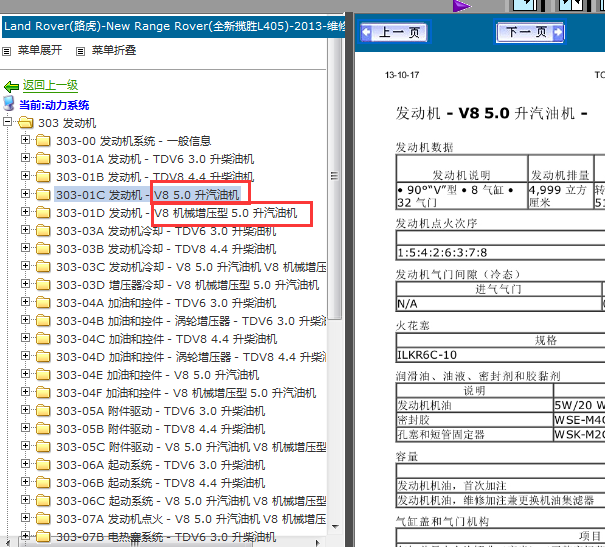Open 303-05C 附件驱动 - V8 5.0 升汽油机
Screen dimensions: 605x547
coord(191,447)
